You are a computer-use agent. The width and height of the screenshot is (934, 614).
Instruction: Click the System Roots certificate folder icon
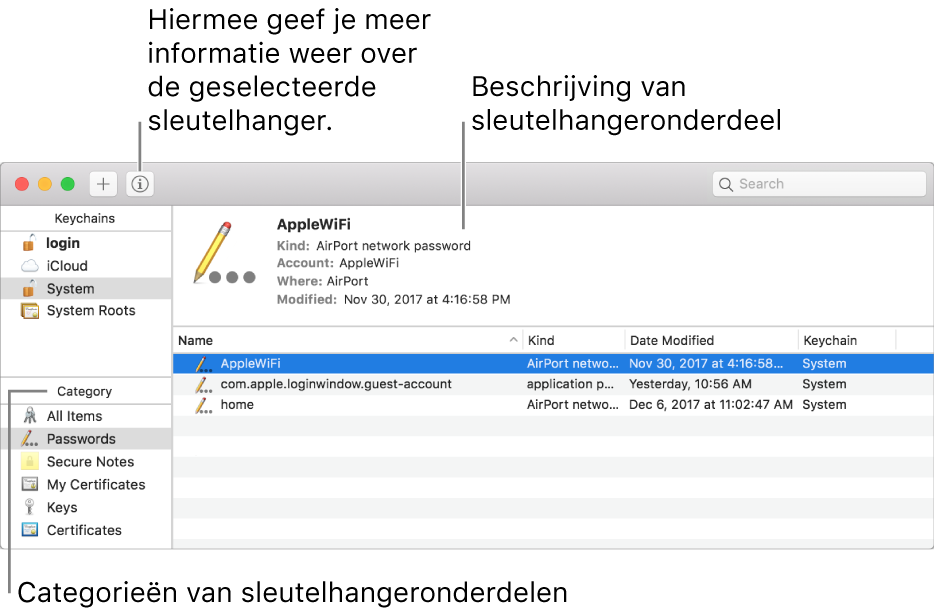[x=30, y=311]
